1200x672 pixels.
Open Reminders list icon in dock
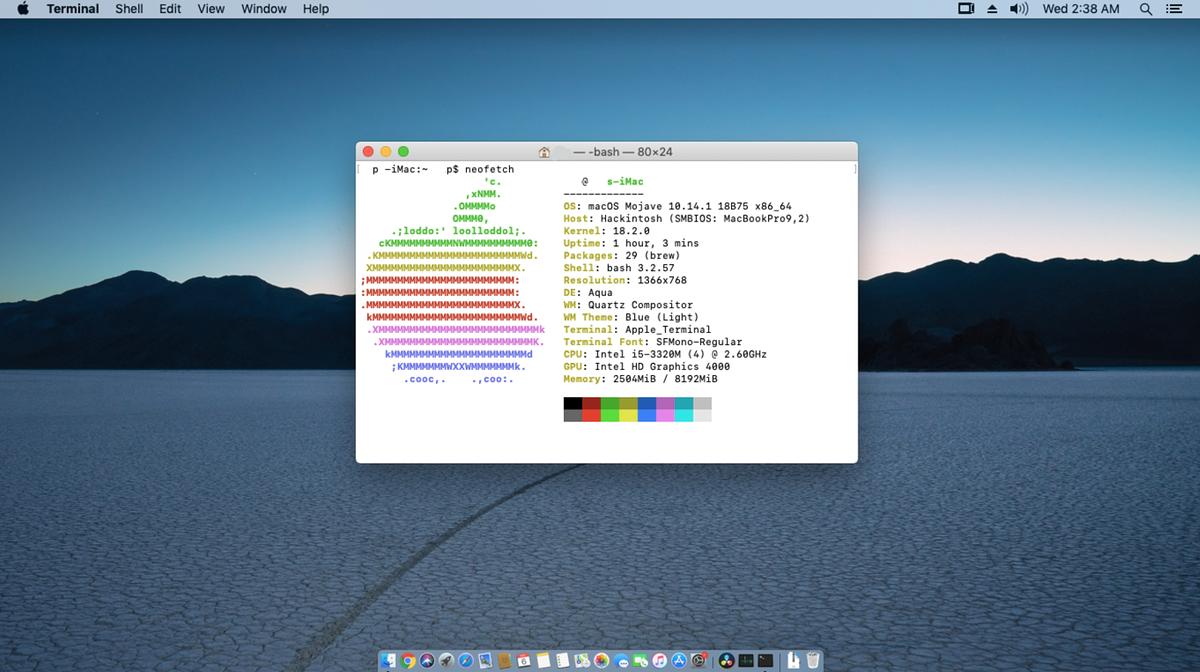click(562, 660)
